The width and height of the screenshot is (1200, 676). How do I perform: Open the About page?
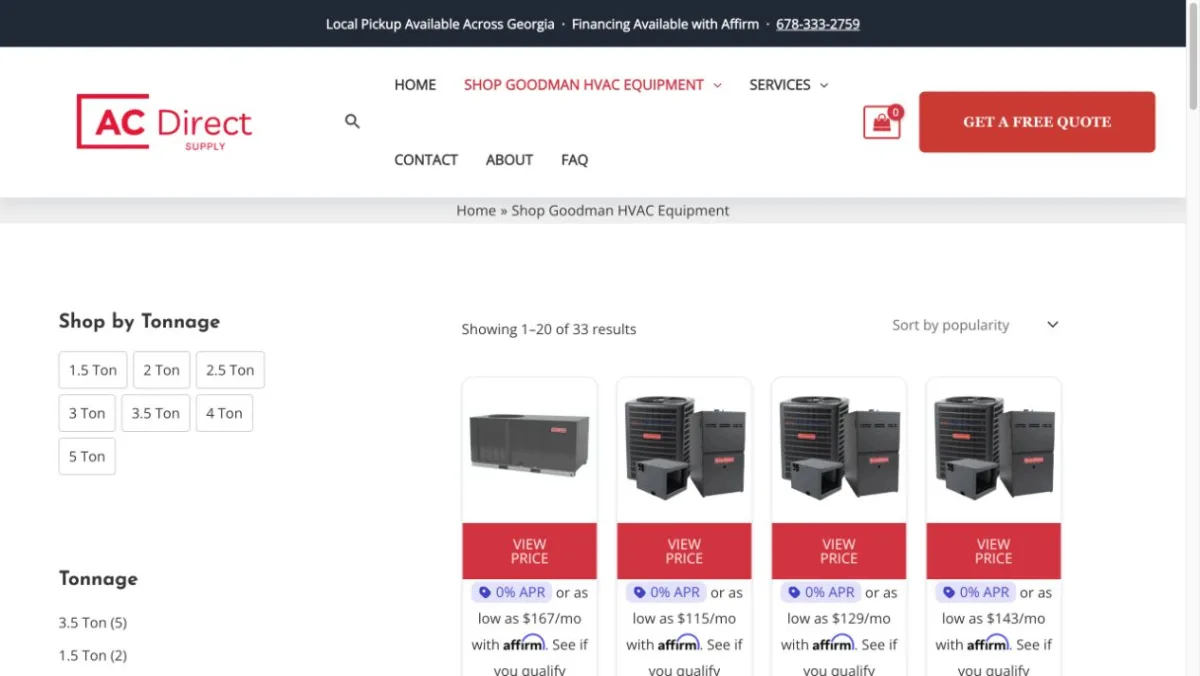click(509, 160)
